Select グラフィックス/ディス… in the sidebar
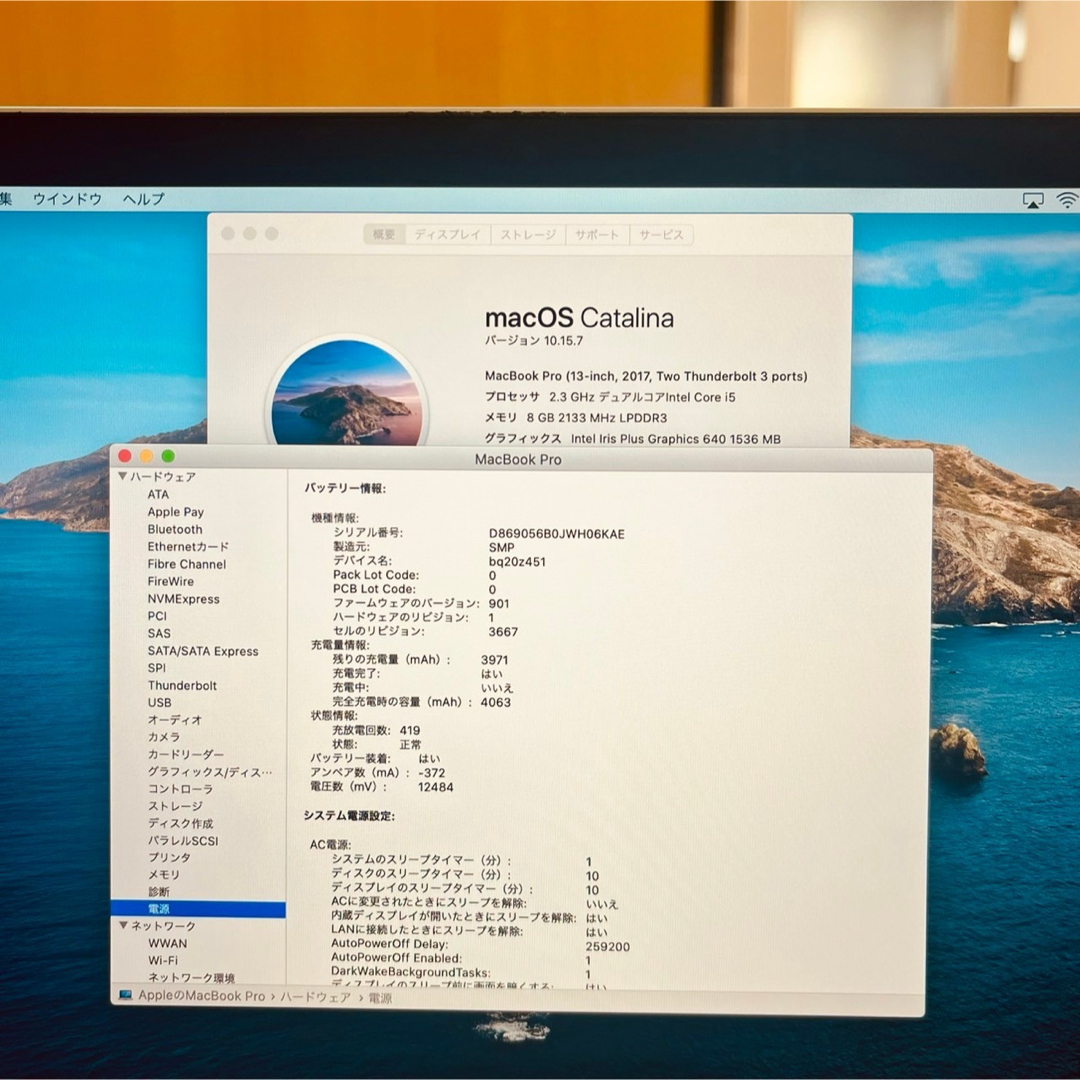1080x1080 pixels. click(210, 772)
